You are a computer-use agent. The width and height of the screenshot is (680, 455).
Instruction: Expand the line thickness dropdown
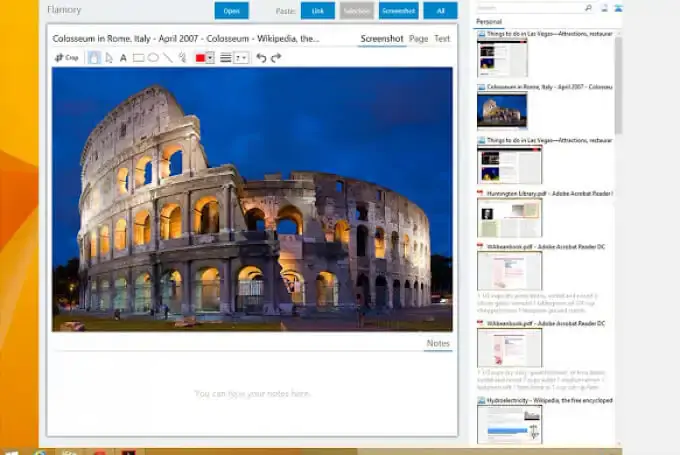[242, 58]
